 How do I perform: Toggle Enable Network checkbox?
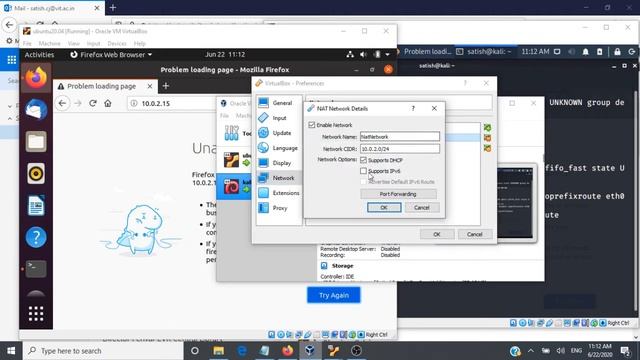click(x=312, y=125)
